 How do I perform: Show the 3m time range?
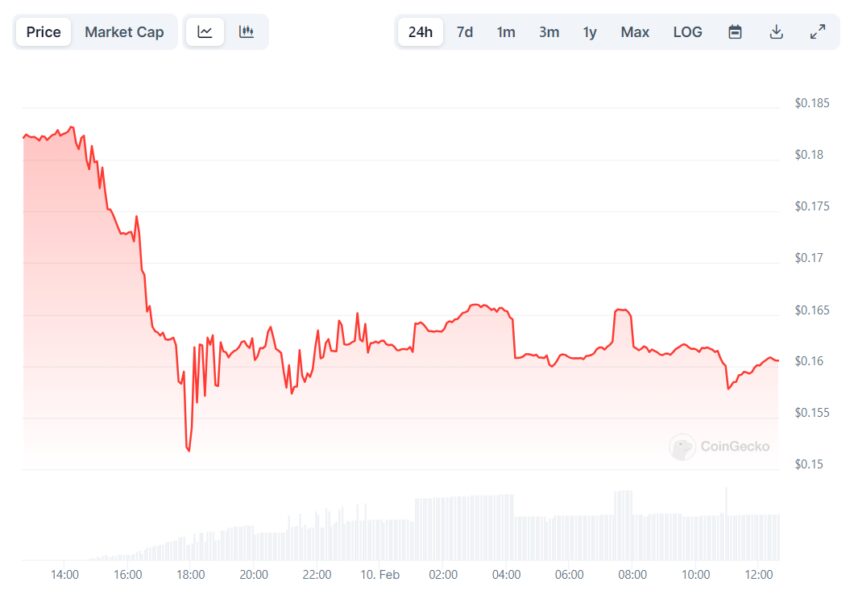[549, 32]
